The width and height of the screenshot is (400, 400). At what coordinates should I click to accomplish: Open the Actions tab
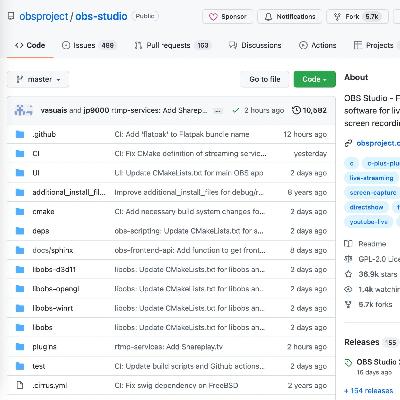point(318,45)
